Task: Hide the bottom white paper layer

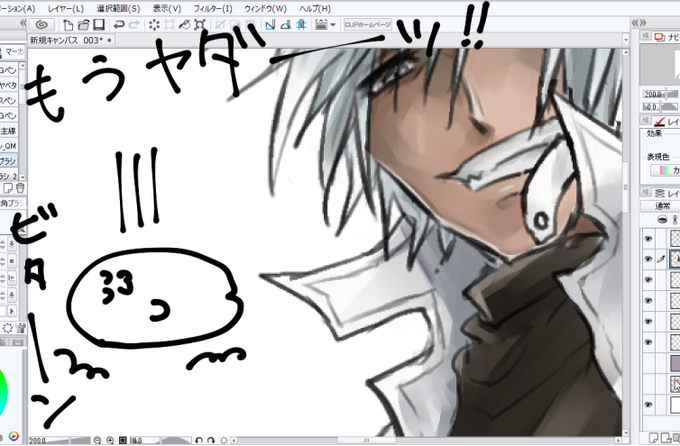Action: point(648,405)
